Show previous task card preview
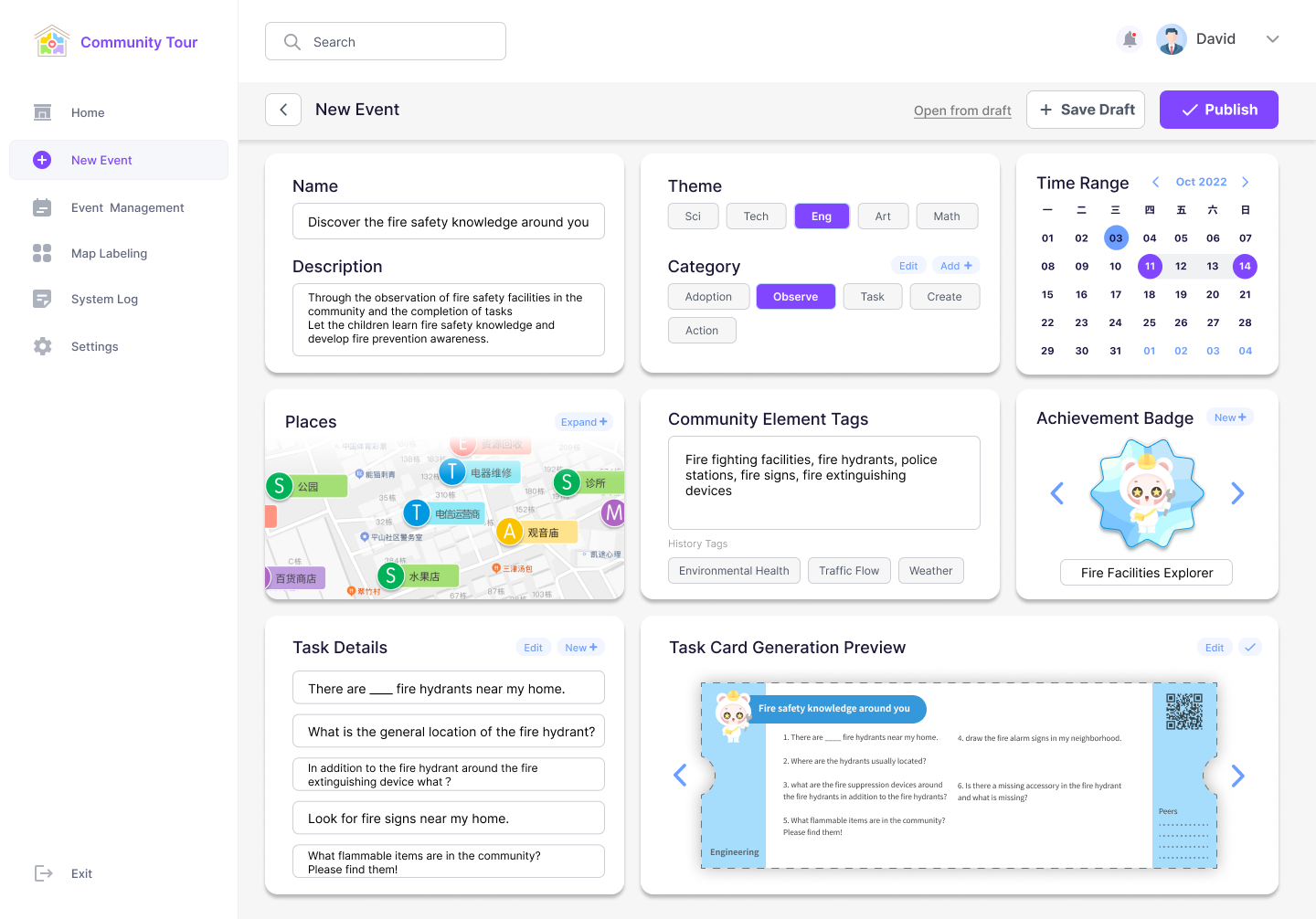Image resolution: width=1316 pixels, height=919 pixels. (x=680, y=776)
